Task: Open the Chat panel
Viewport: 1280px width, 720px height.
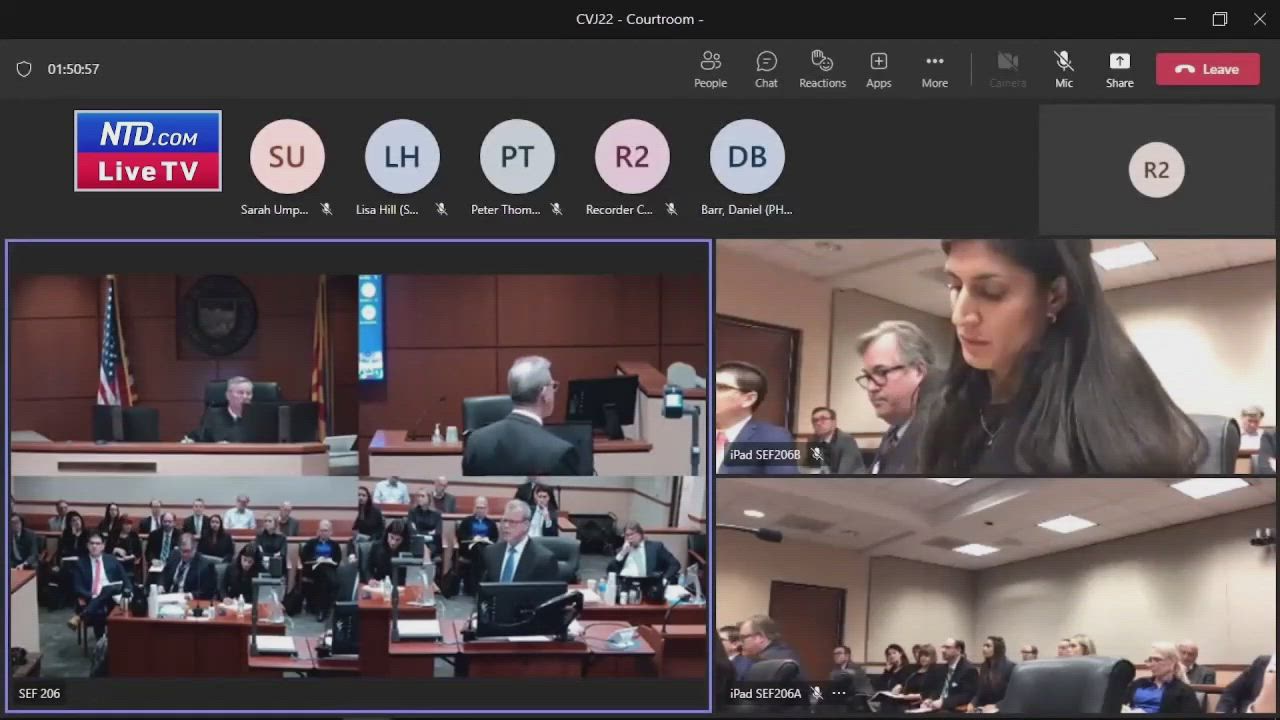Action: 766,69
